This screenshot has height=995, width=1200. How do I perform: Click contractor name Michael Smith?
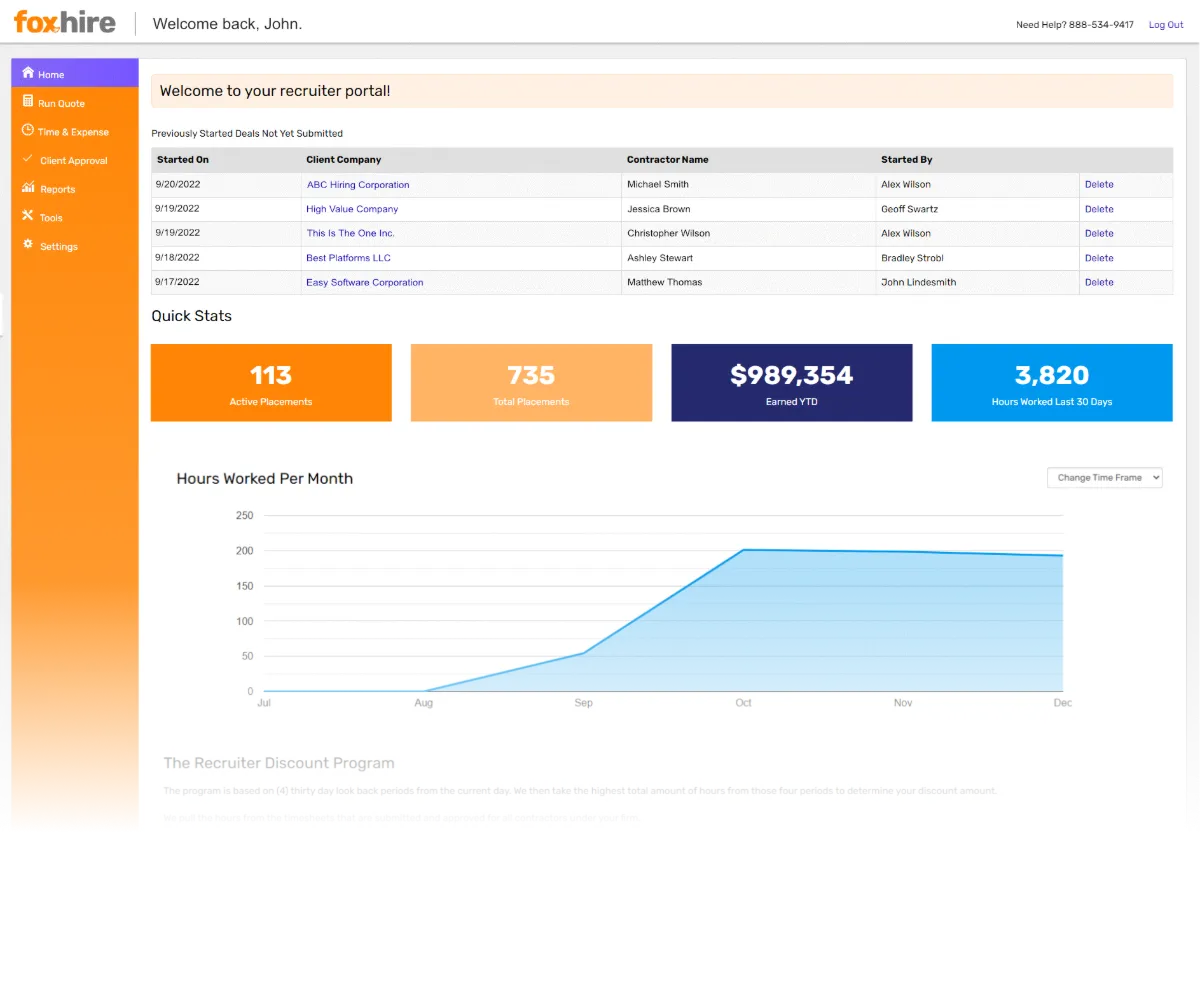point(658,185)
